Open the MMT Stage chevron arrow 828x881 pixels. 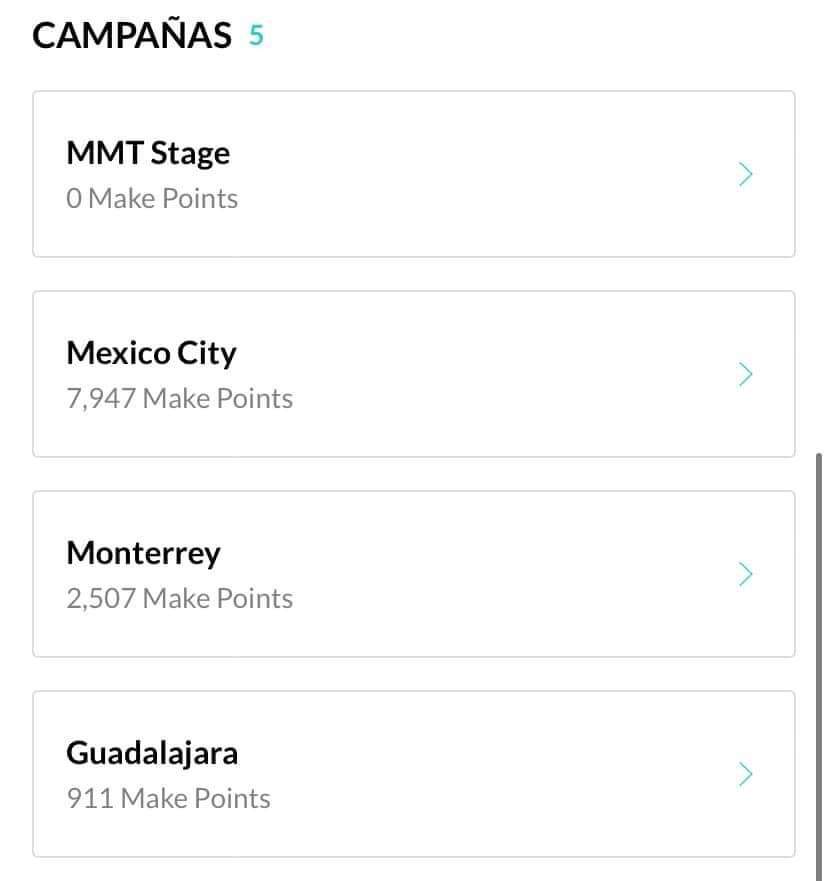click(x=745, y=174)
